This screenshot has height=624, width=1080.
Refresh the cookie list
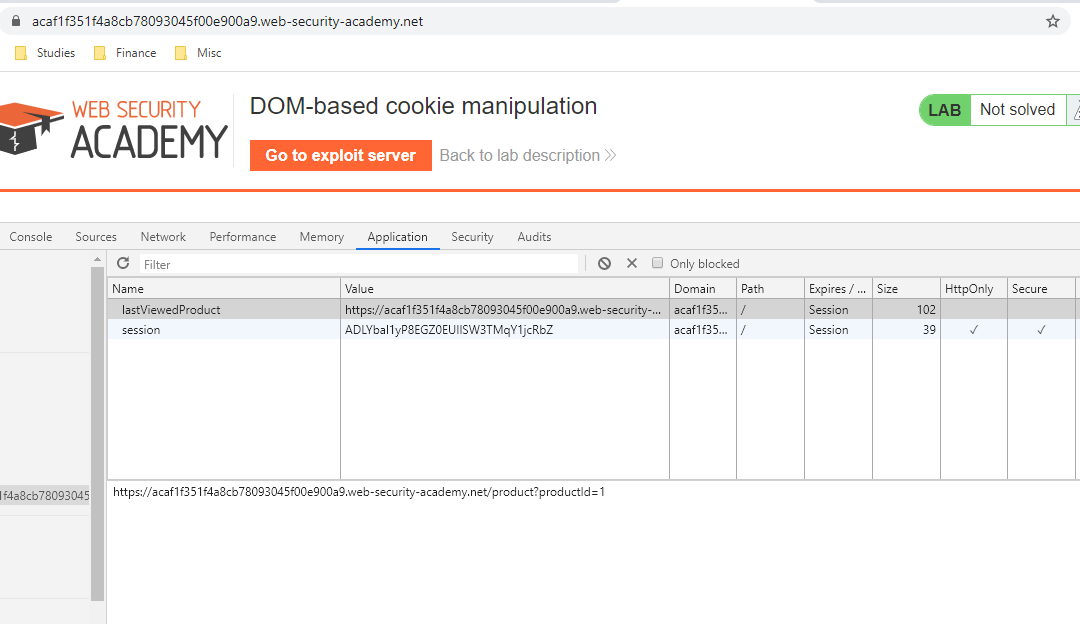coord(123,263)
